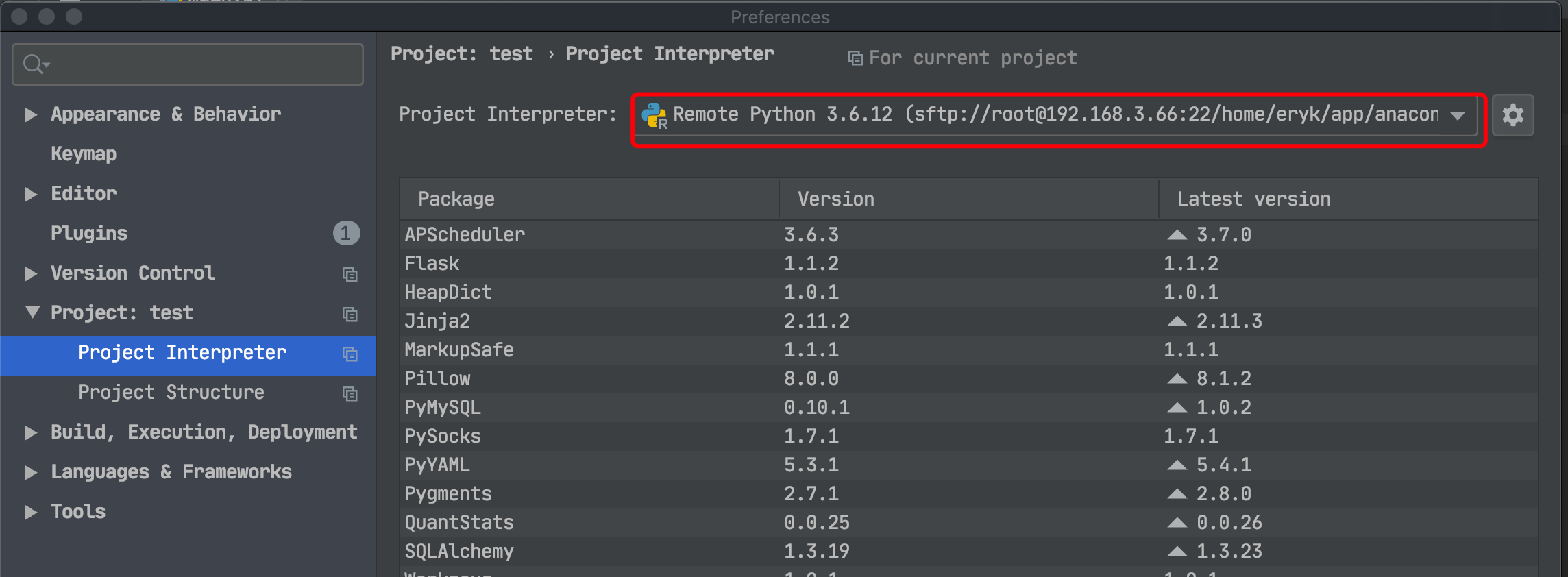Select Remote Python 3.6.12 interpreter combo box
Image resolution: width=1568 pixels, height=577 pixels.
(x=1056, y=115)
